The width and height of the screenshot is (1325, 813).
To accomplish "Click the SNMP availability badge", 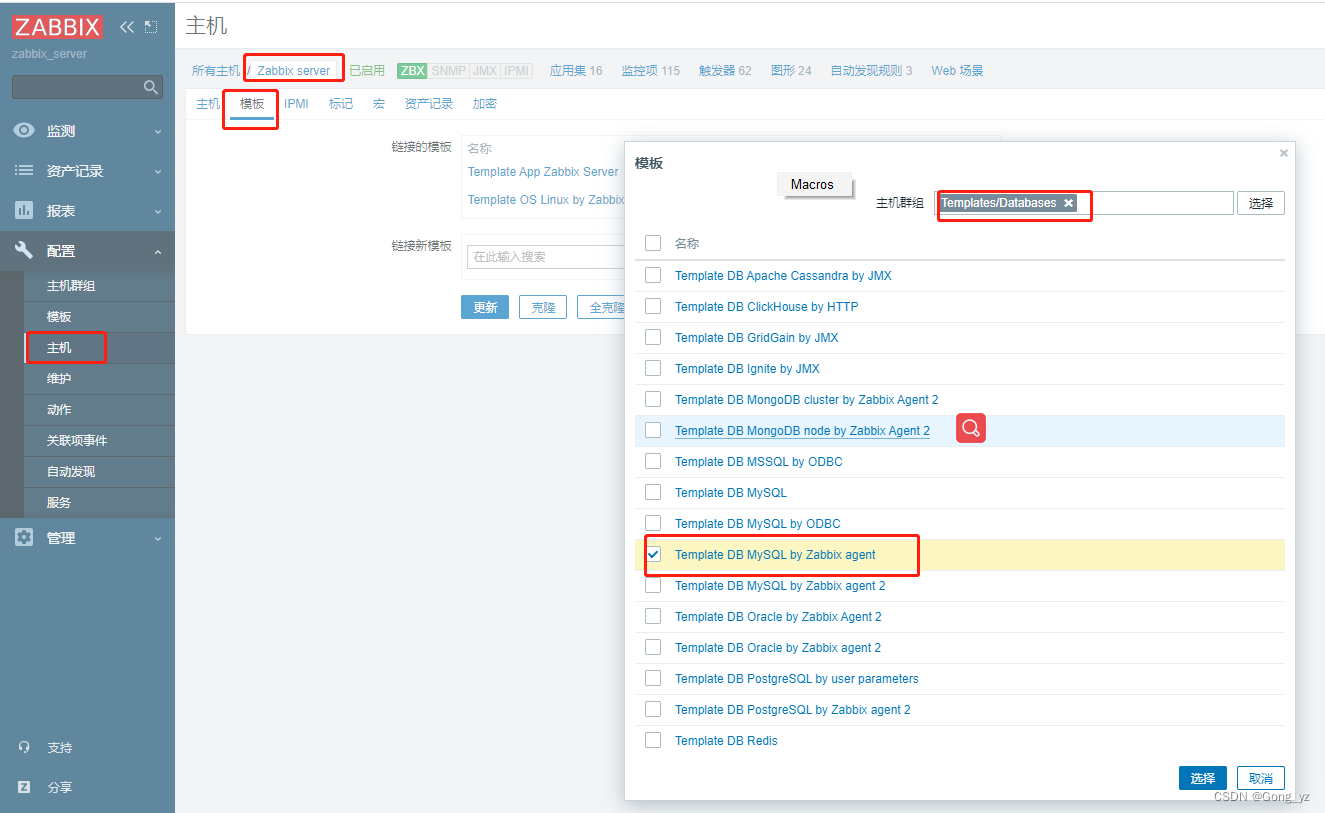I will 449,71.
